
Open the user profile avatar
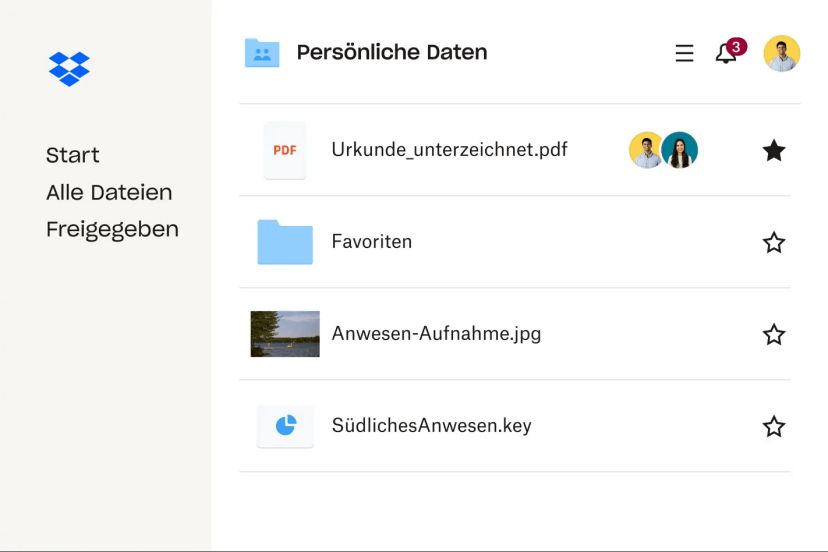pos(781,54)
